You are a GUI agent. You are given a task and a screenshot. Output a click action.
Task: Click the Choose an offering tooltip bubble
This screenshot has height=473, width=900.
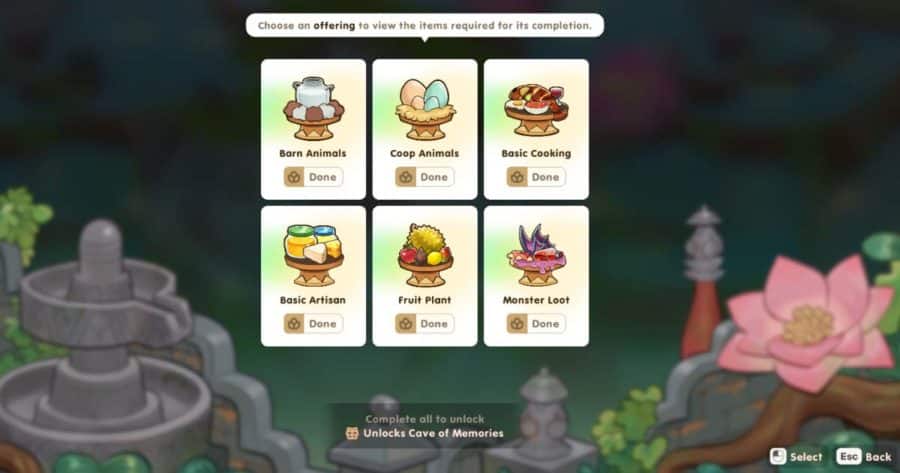(425, 26)
